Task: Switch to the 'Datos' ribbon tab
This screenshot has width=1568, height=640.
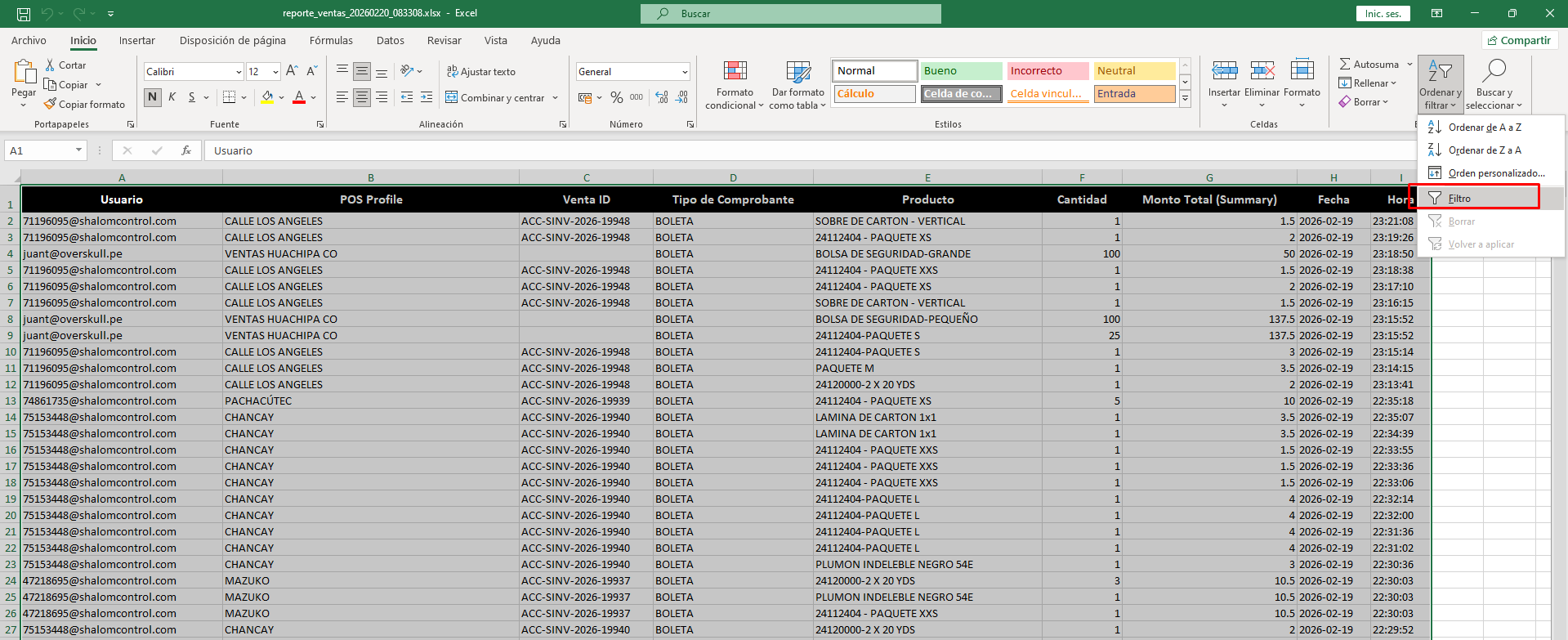Action: coord(390,41)
